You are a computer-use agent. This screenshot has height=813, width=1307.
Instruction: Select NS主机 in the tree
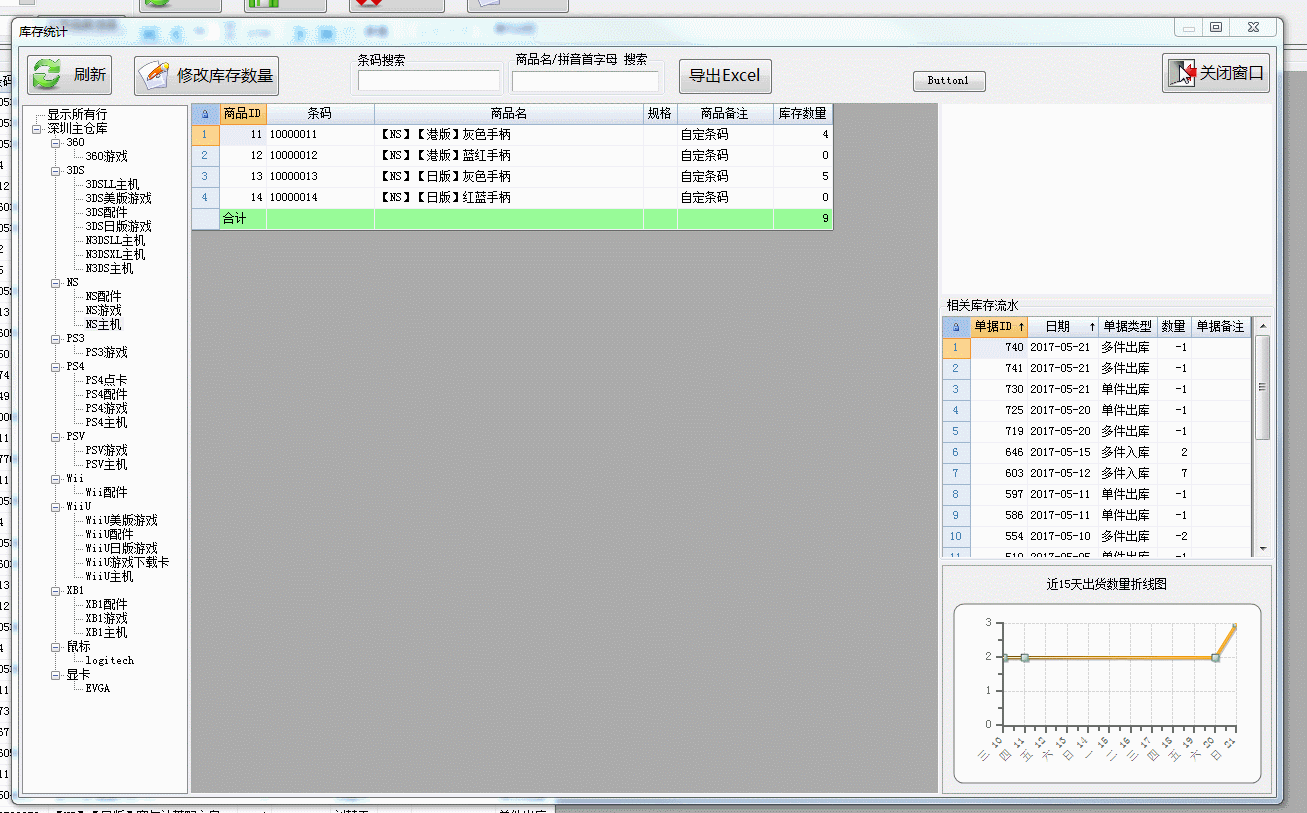pos(103,325)
